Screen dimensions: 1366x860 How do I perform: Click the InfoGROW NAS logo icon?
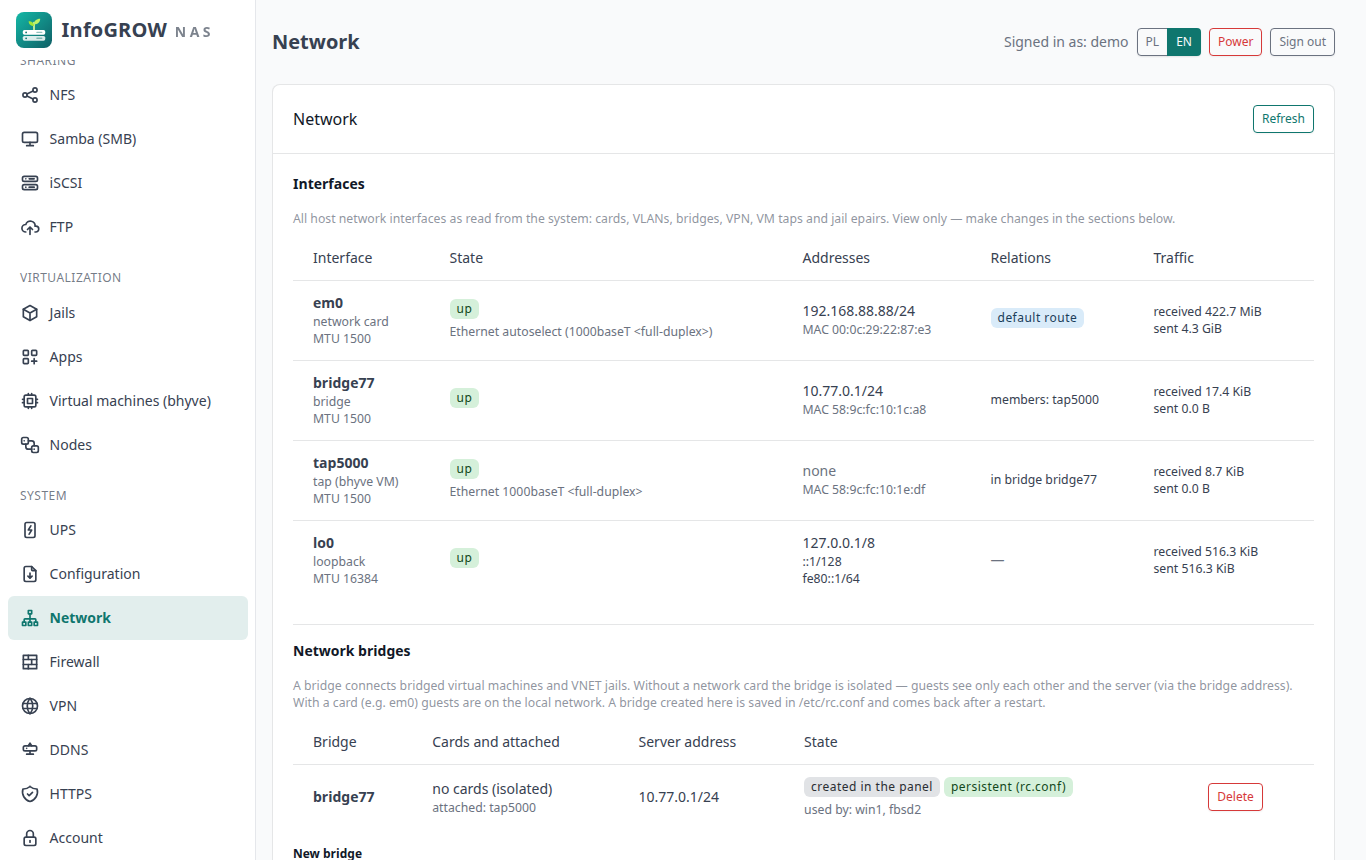point(34,30)
